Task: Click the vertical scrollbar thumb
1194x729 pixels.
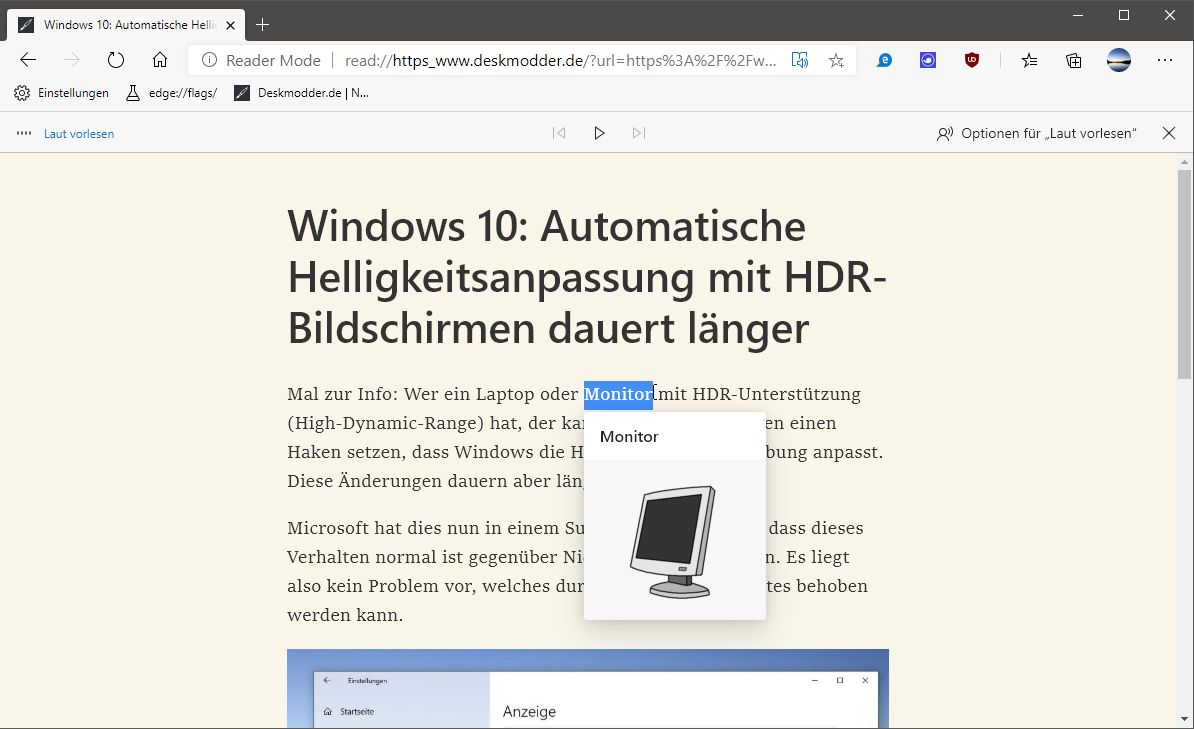Action: coord(1184,274)
